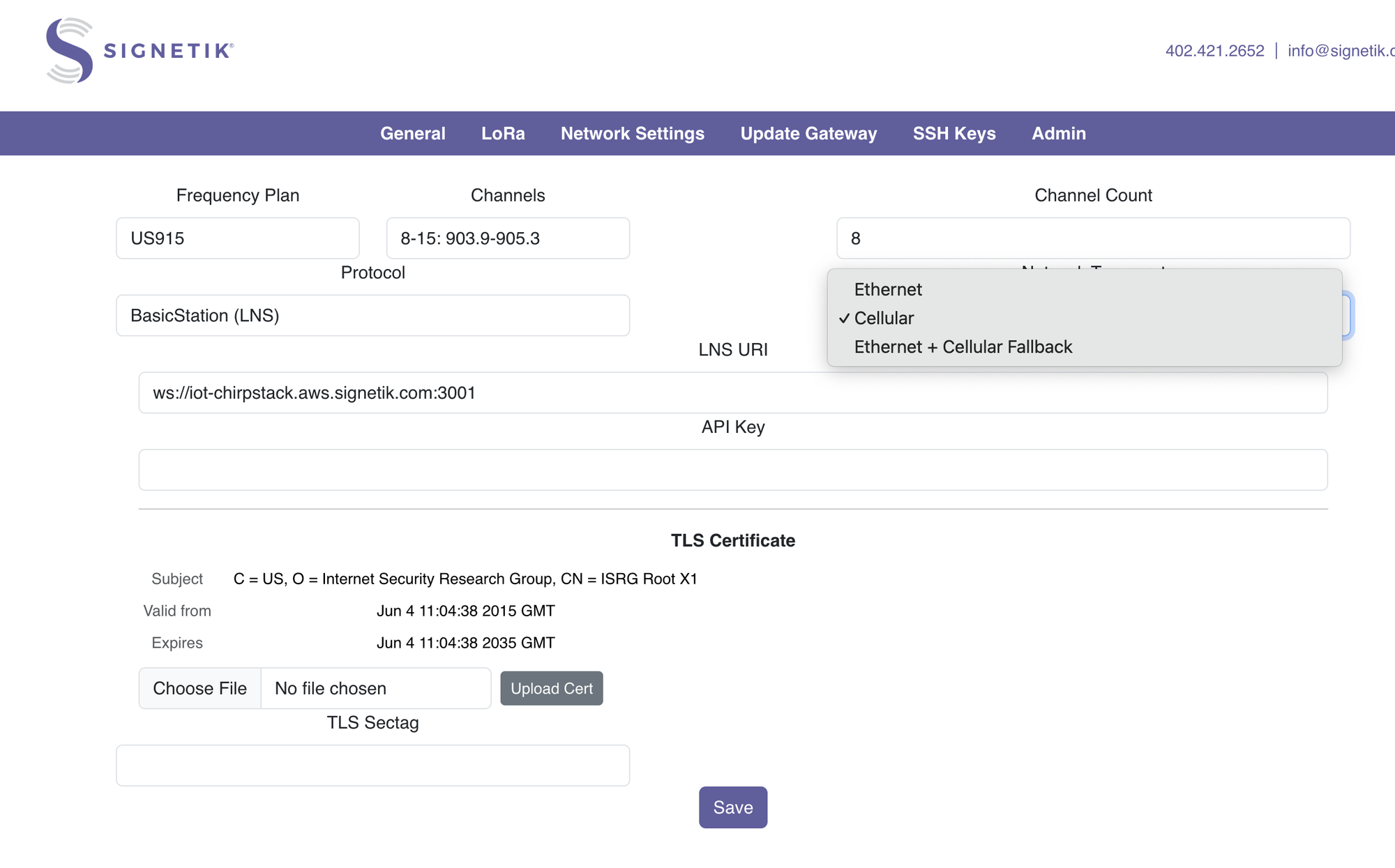Click the Expires date Jun 4 2035
1395x868 pixels.
point(466,643)
